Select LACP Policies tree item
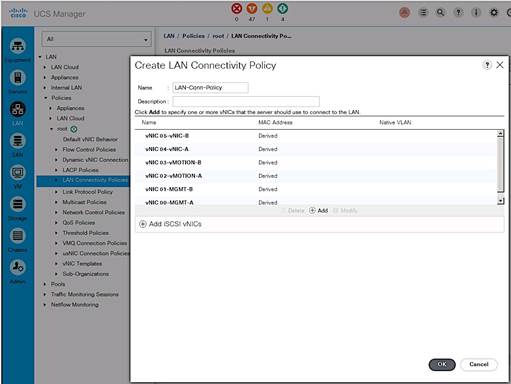The height and width of the screenshot is (384, 511). [x=80, y=170]
